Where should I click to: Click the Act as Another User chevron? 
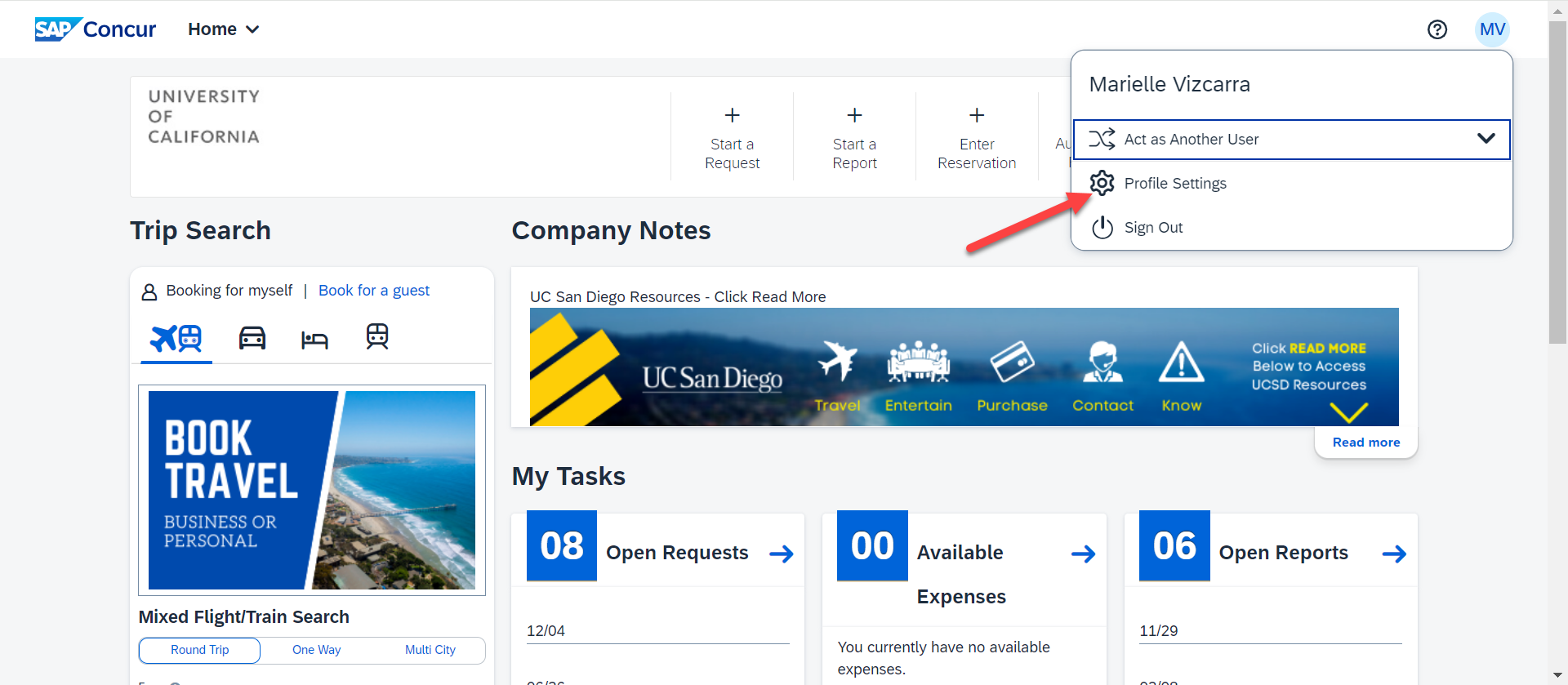pos(1486,139)
